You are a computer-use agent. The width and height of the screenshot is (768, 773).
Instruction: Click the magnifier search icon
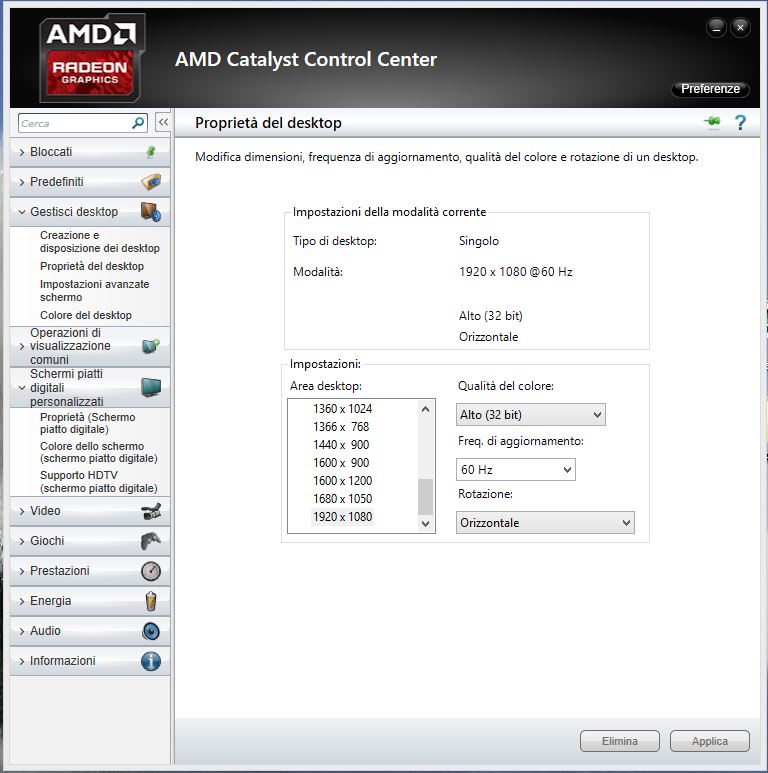coord(138,123)
